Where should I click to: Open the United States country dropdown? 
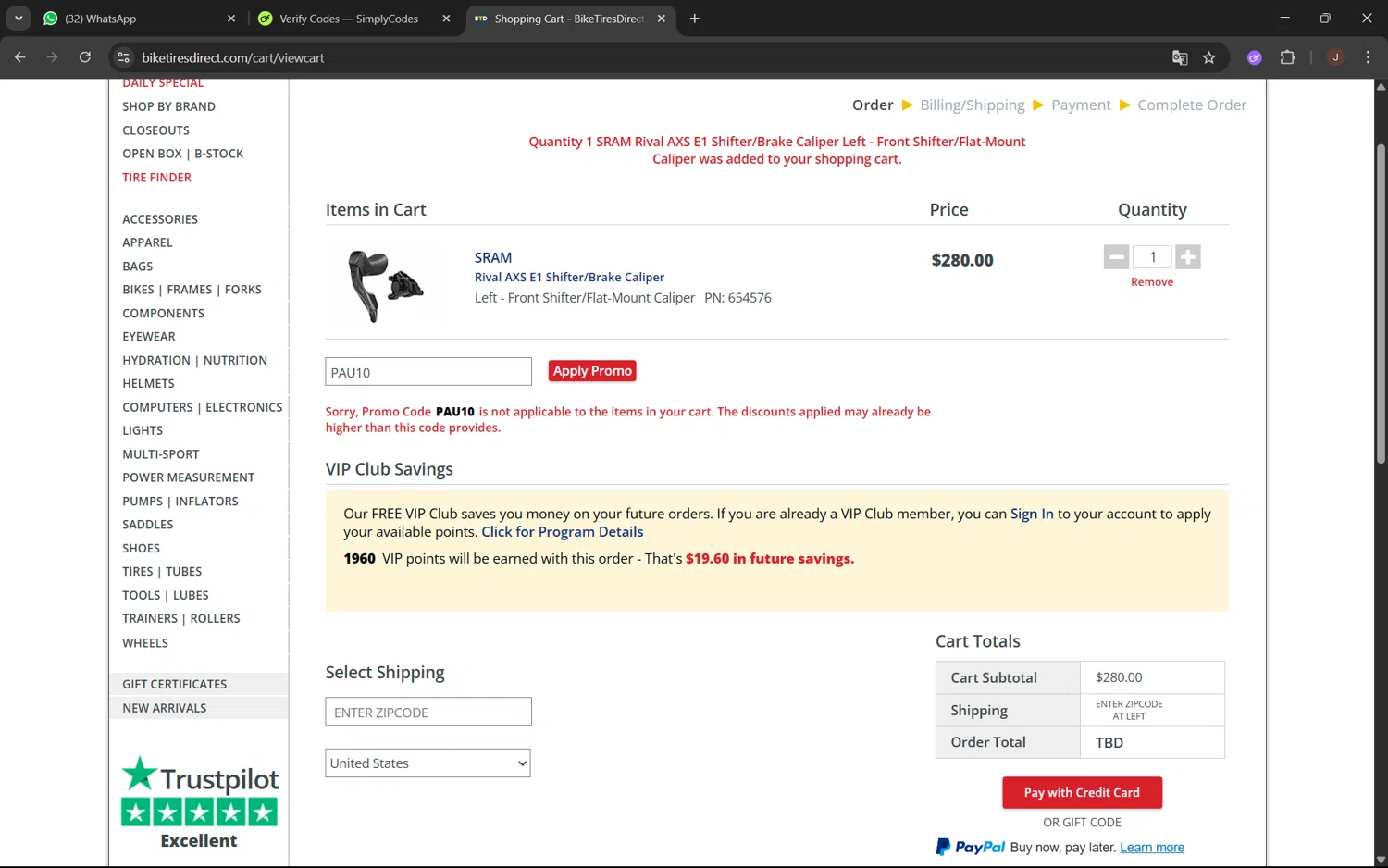click(x=428, y=763)
